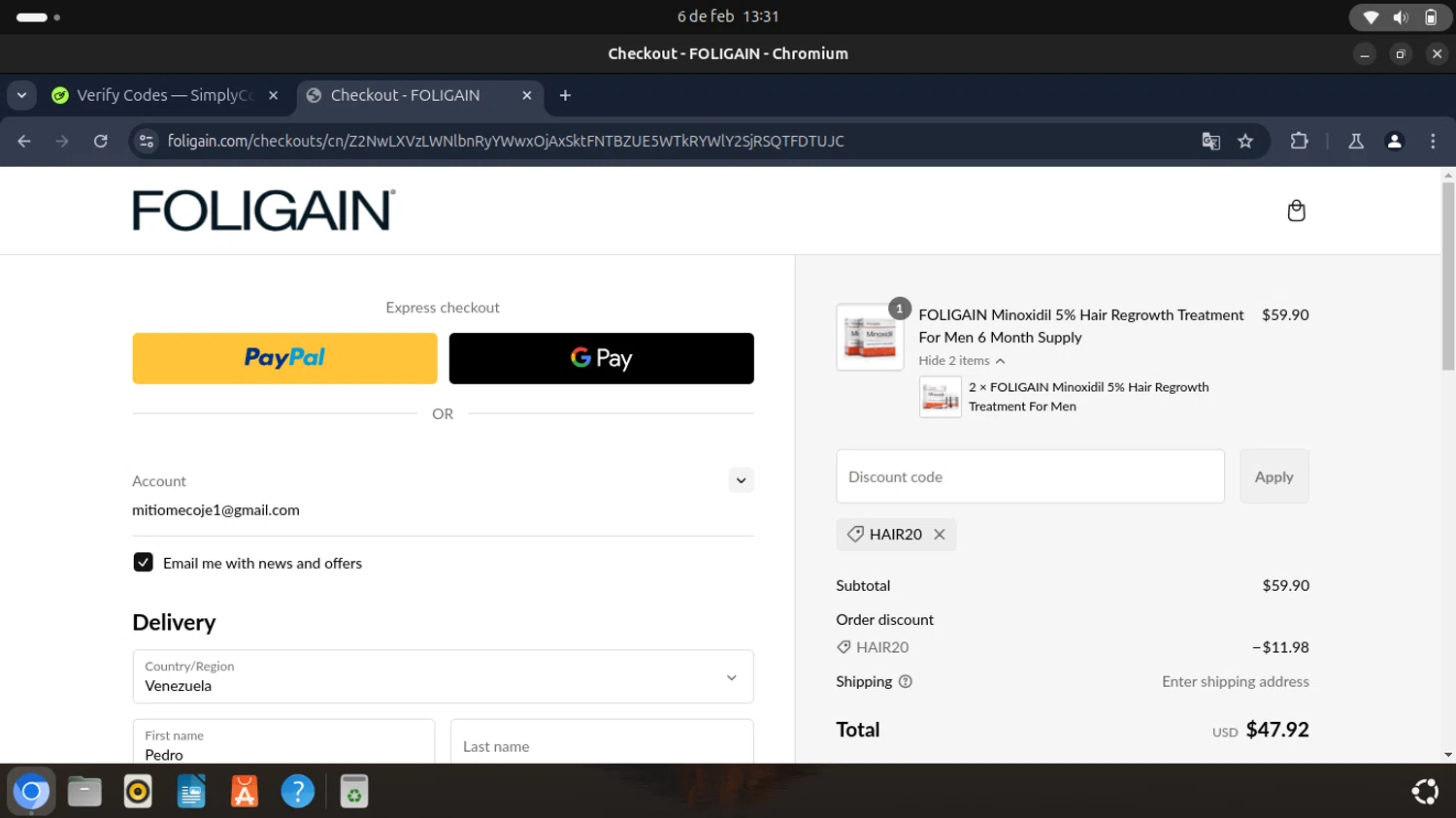Viewport: 1456px width, 818px height.
Task: Click the order discount value −$11.98
Action: [x=1280, y=647]
